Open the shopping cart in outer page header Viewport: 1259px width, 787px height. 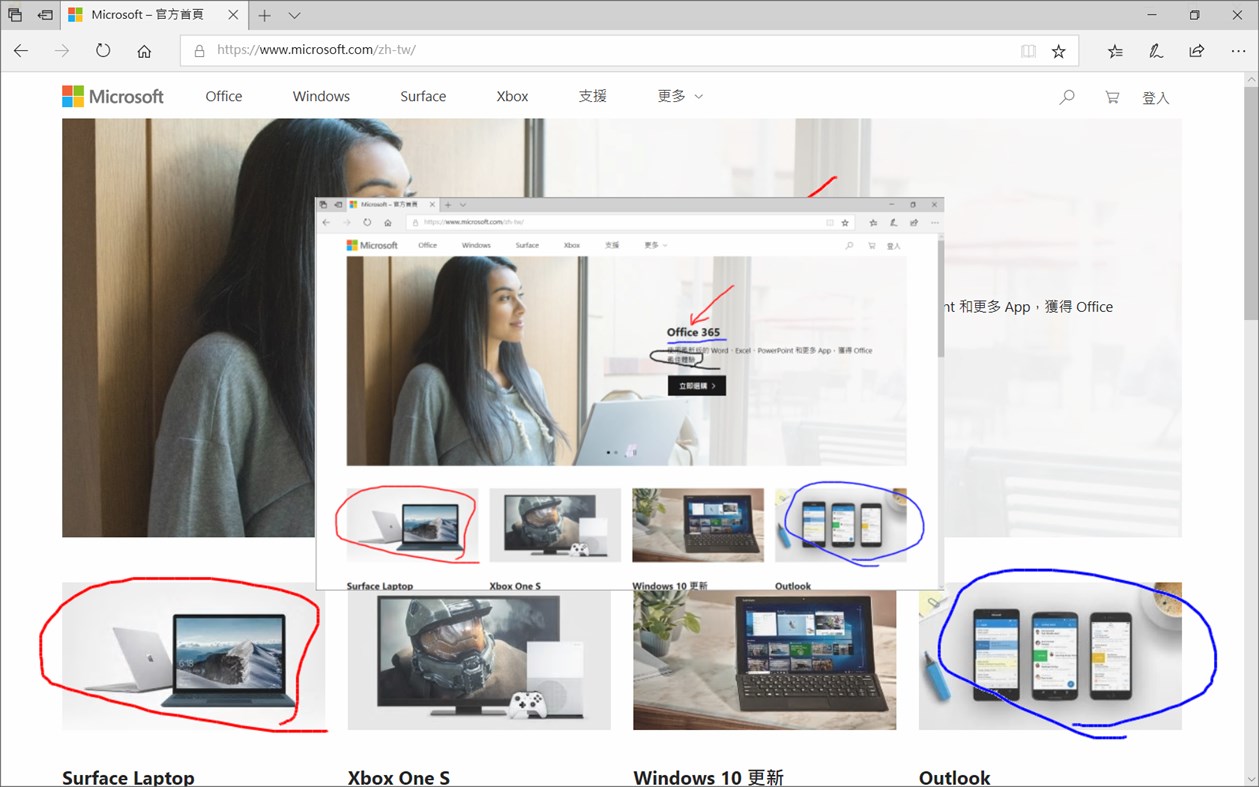pyautogui.click(x=1112, y=97)
